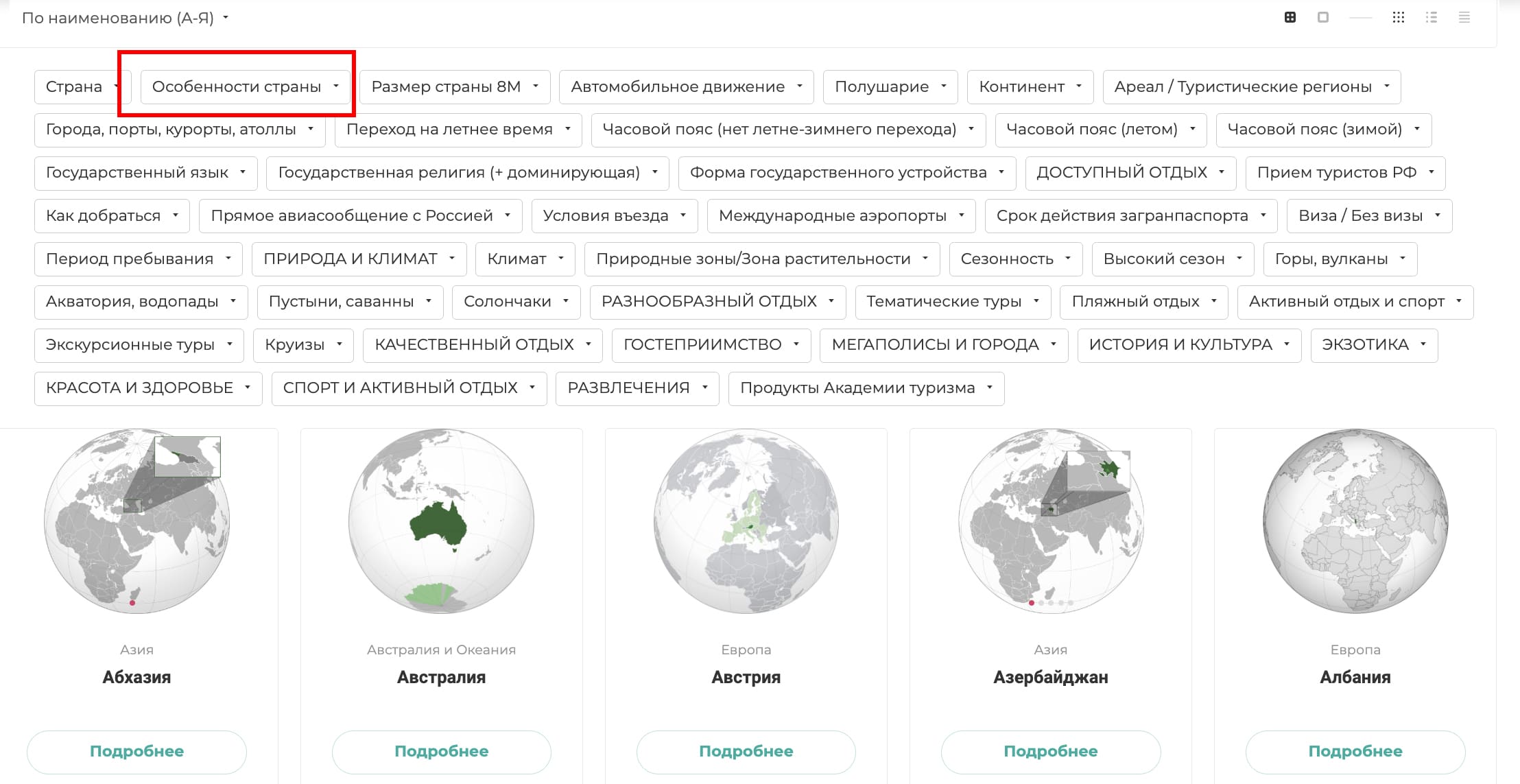1520x784 pixels.
Task: Open the Продукты Академии туризма filter
Action: tap(865, 388)
